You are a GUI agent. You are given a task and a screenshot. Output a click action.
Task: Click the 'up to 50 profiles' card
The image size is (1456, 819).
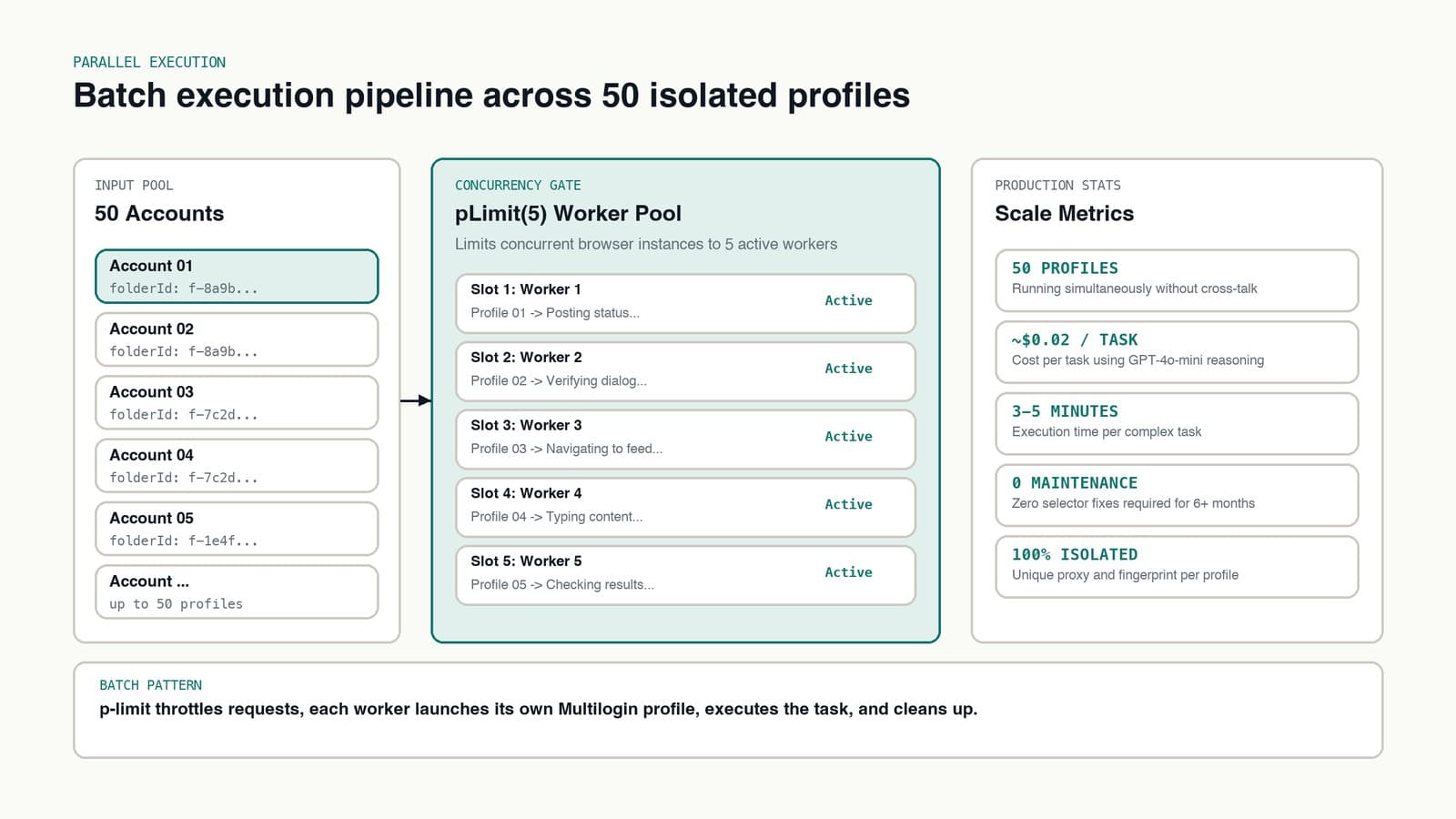pyautogui.click(x=237, y=591)
